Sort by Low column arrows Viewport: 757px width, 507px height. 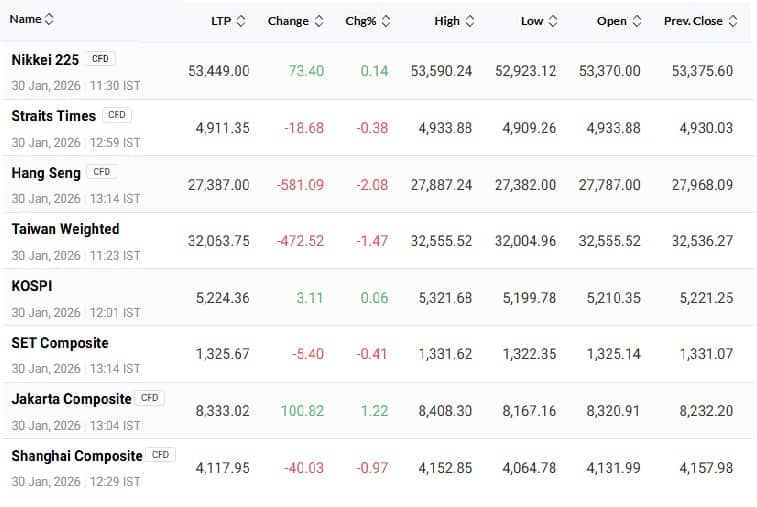(553, 21)
